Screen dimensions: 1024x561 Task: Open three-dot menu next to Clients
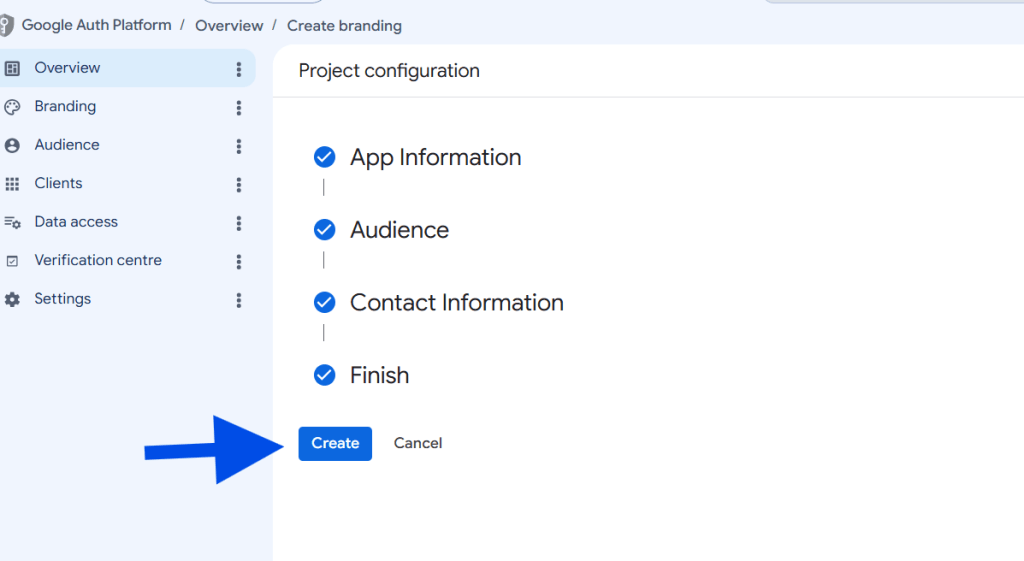pyautogui.click(x=239, y=184)
